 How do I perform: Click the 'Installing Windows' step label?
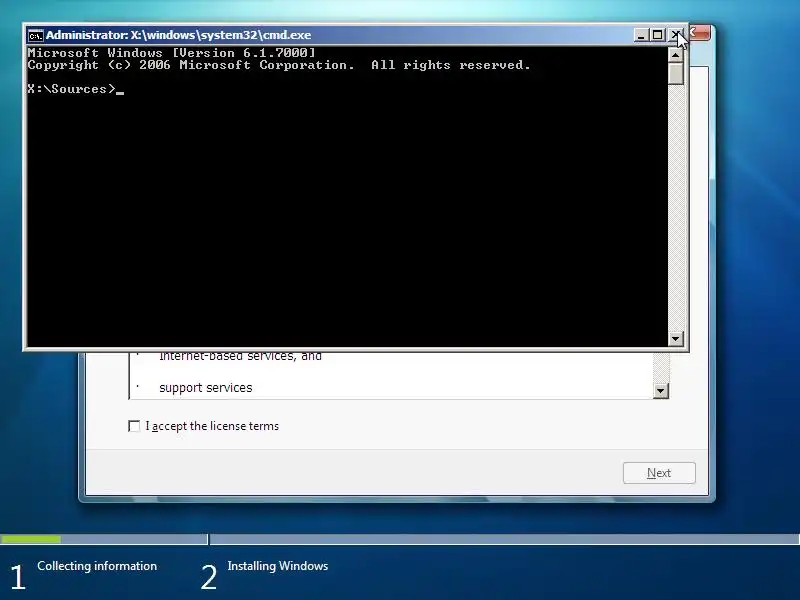[278, 566]
